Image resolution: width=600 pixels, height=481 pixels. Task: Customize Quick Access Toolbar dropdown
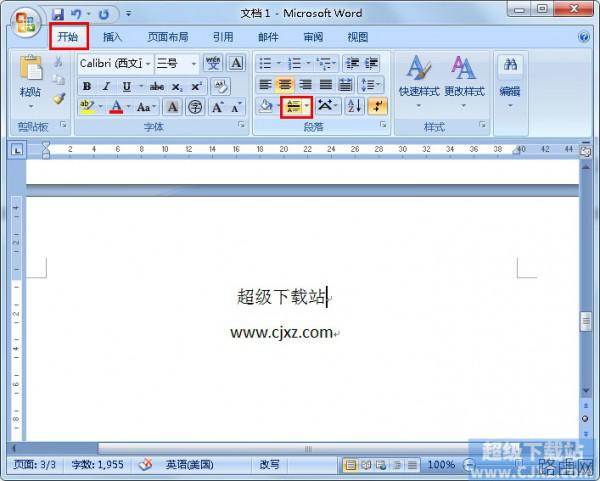click(129, 14)
